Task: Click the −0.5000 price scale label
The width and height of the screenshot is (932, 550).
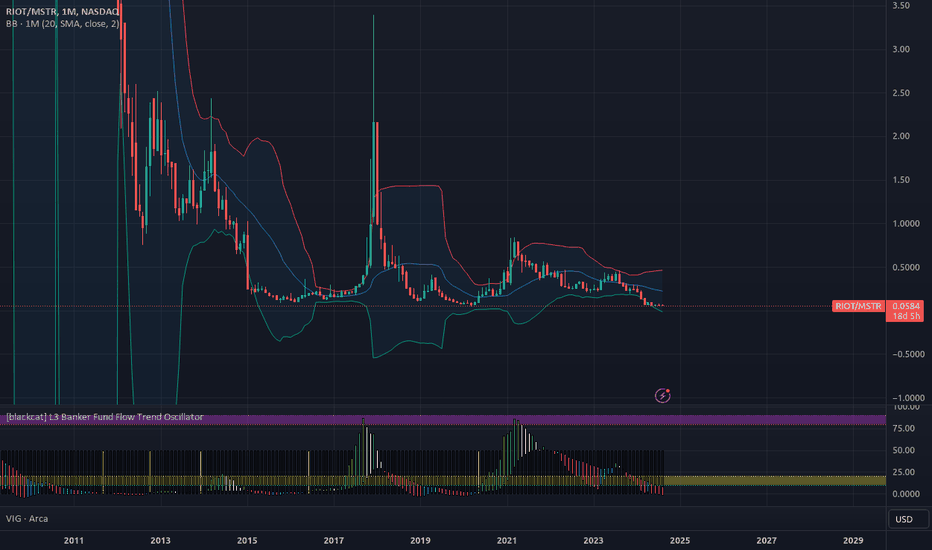Action: 908,354
